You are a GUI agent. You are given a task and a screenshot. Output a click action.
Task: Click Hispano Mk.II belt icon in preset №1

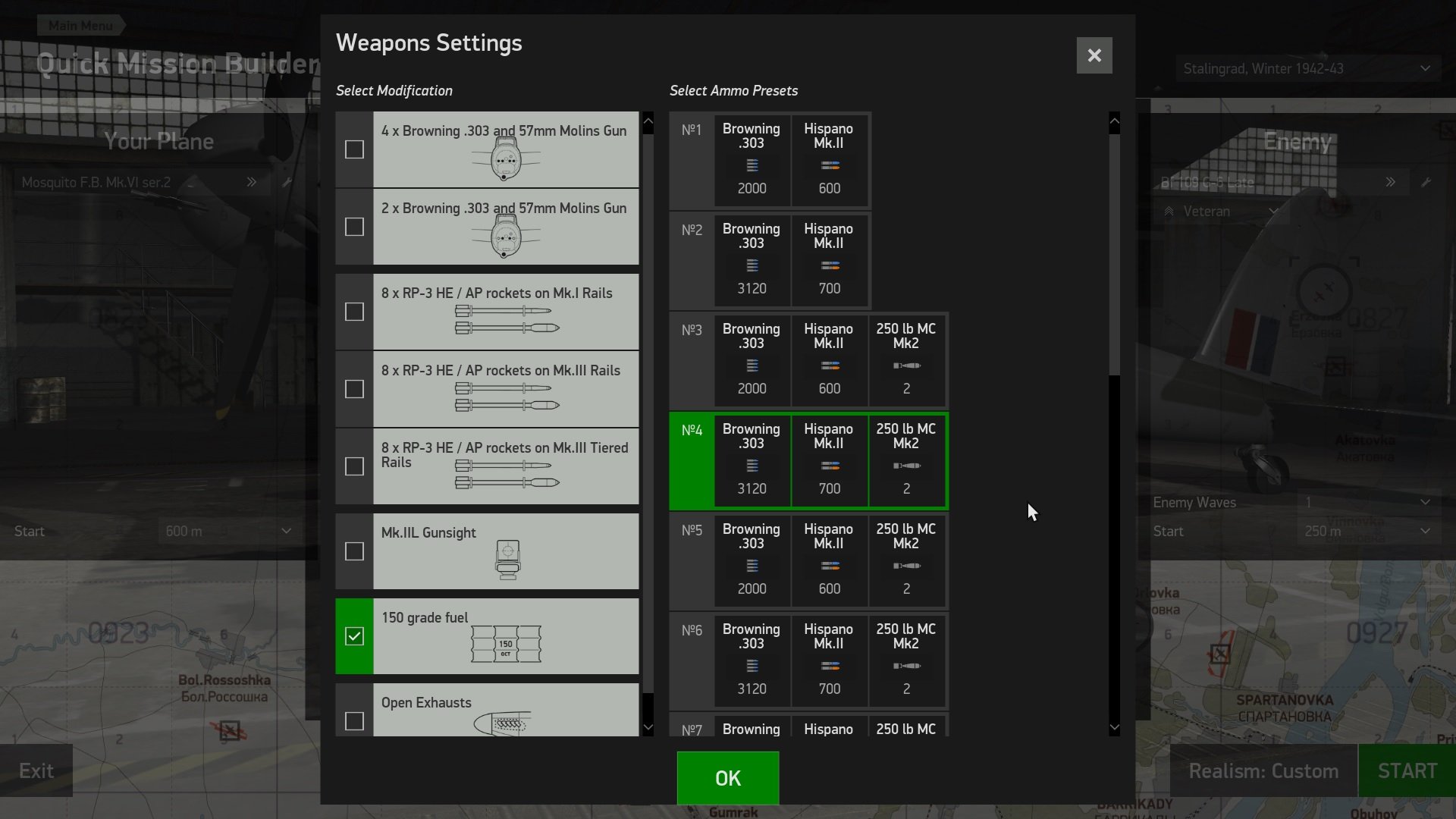click(x=830, y=165)
